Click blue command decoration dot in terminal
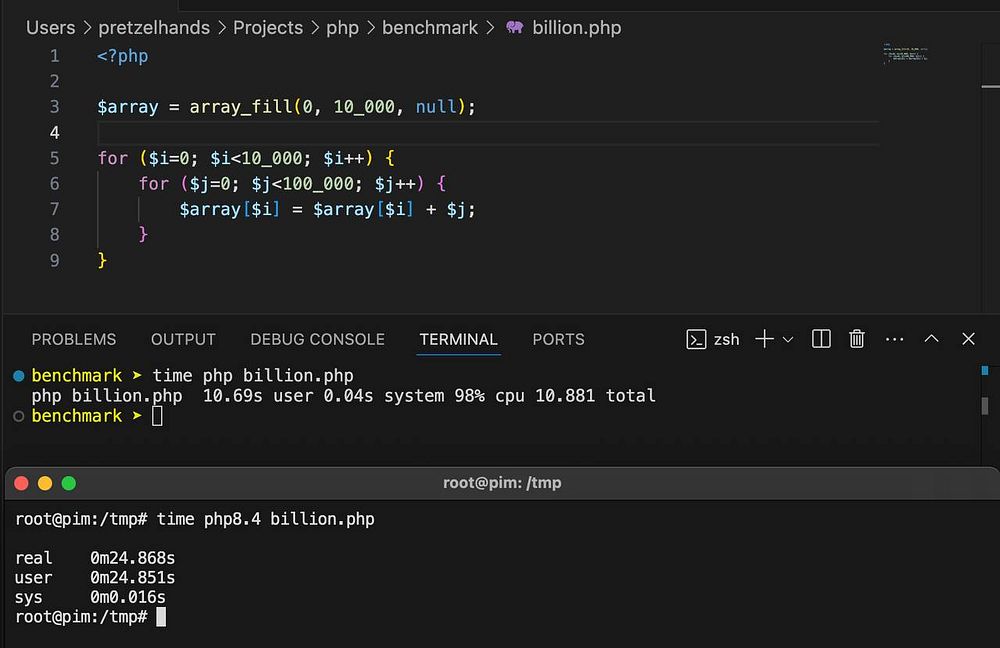Viewport: 1000px width, 648px height. pyautogui.click(x=18, y=376)
